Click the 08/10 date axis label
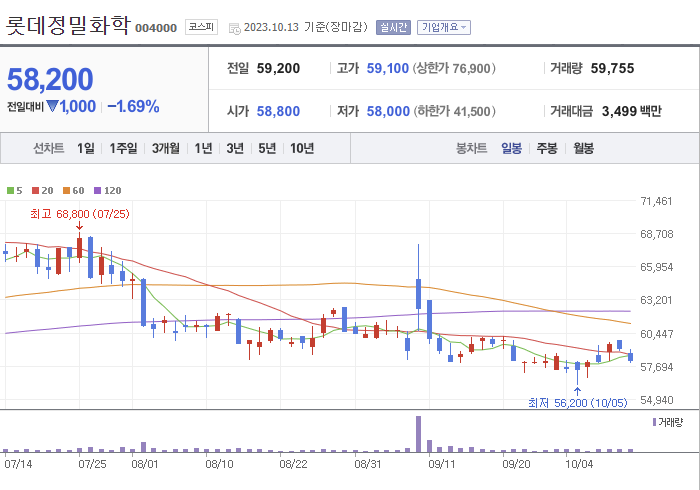This screenshot has height=490, width=700. 219,464
